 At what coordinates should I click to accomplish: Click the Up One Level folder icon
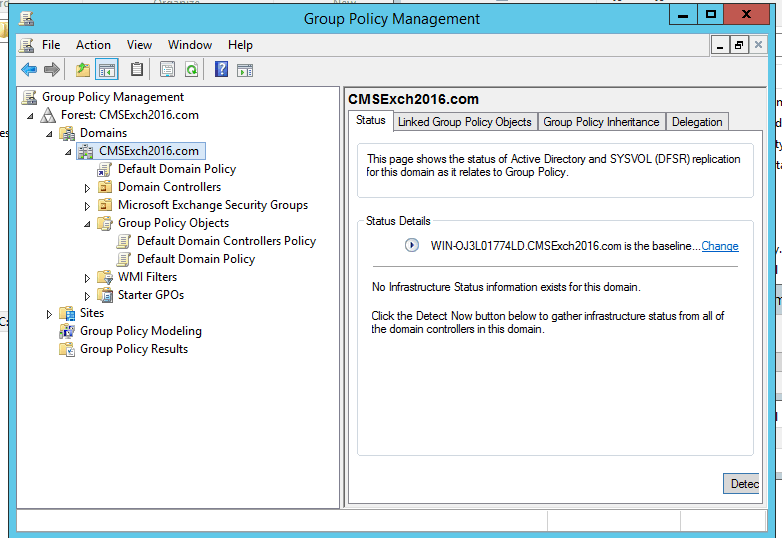coord(83,69)
